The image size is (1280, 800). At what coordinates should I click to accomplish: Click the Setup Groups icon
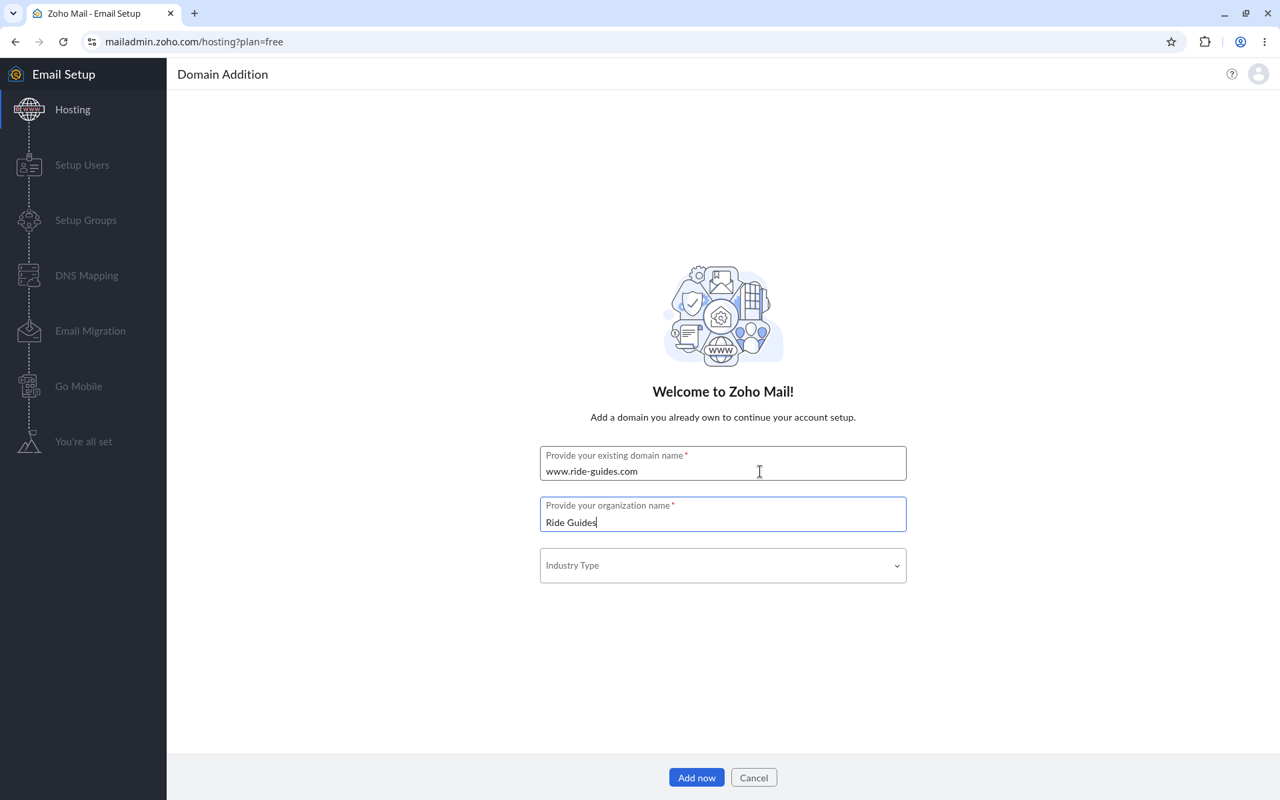pyautogui.click(x=29, y=220)
